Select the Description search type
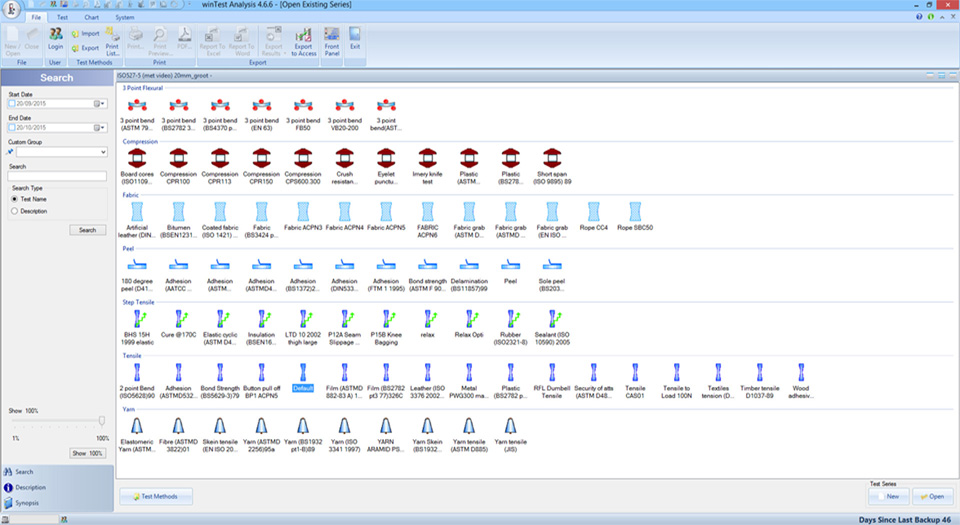Viewport: 960px width, 525px height. (x=15, y=211)
